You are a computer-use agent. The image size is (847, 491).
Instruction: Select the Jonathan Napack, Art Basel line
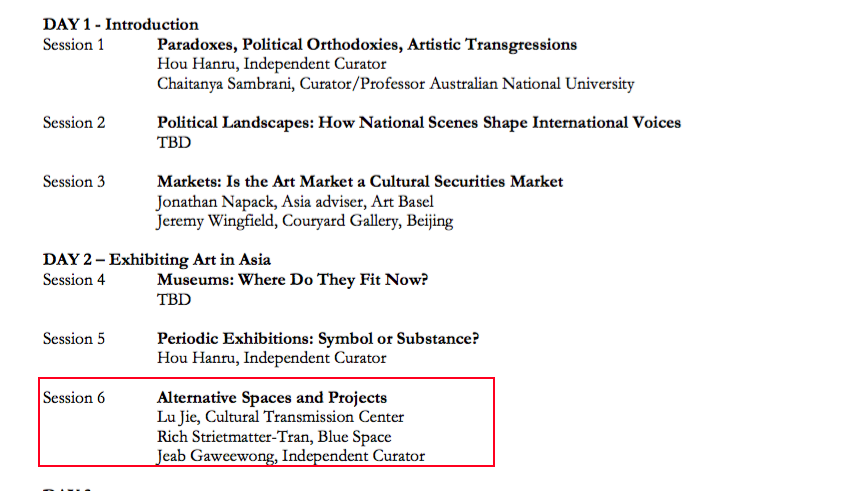pyautogui.click(x=295, y=202)
